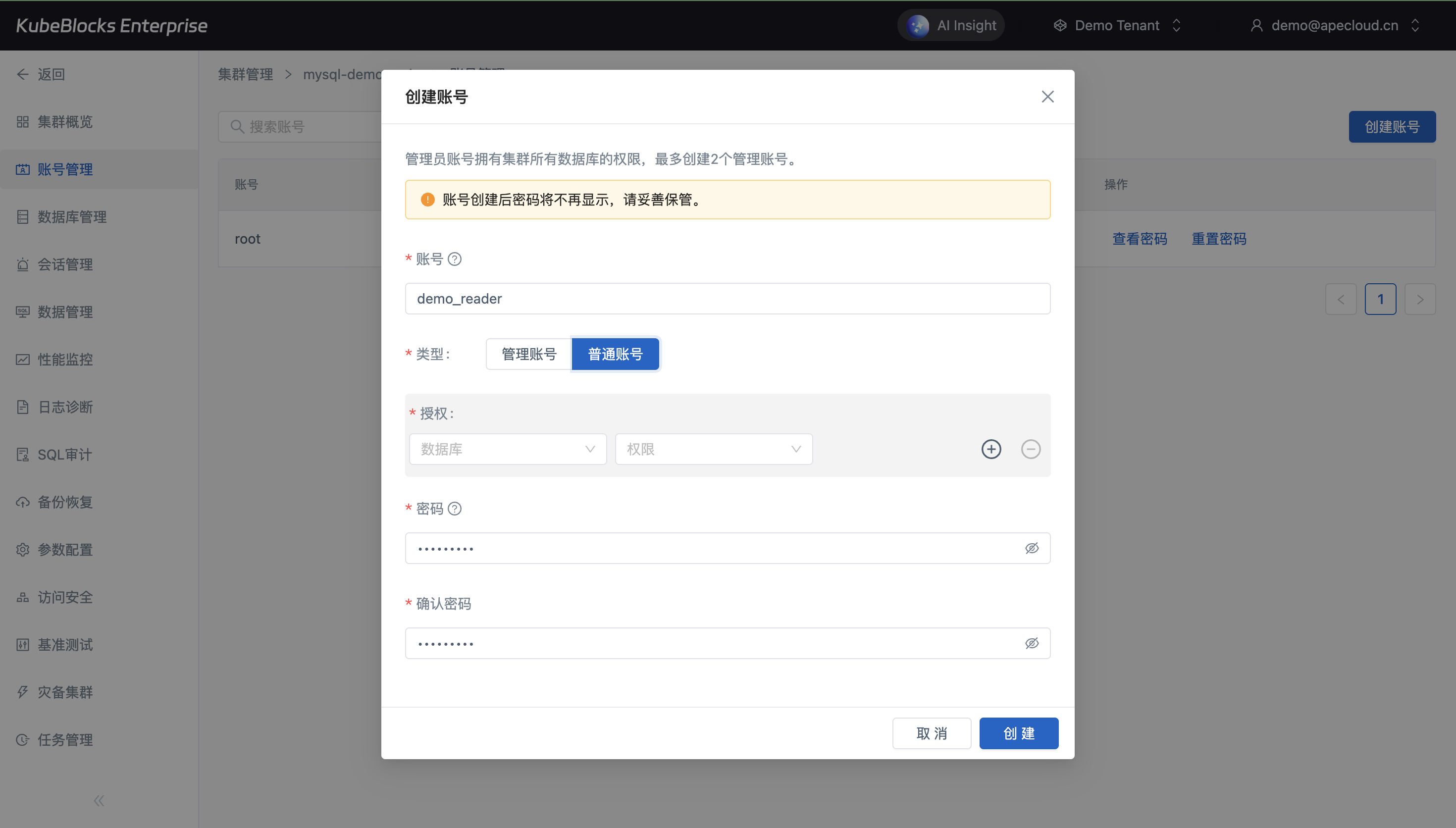Click the help icon next to 账号 label

[454, 259]
